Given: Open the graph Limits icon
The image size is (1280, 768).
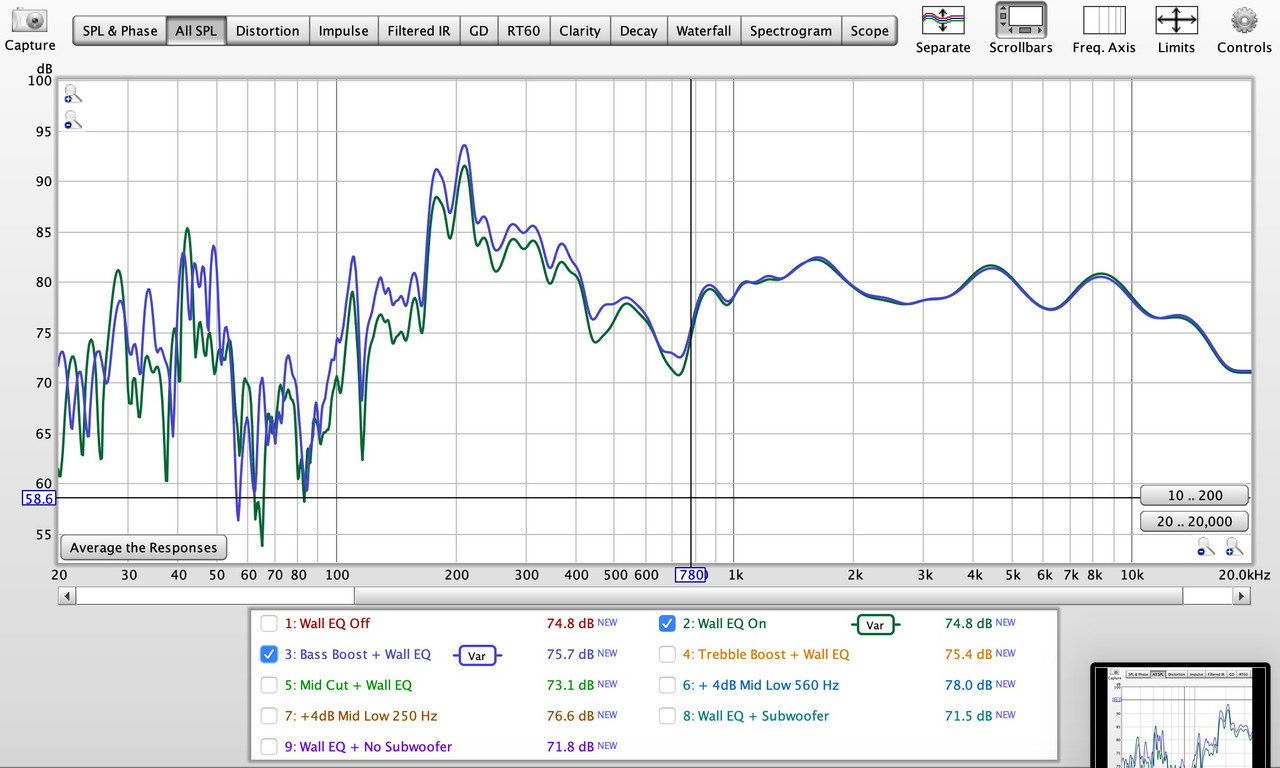Looking at the screenshot, I should tap(1176, 20).
